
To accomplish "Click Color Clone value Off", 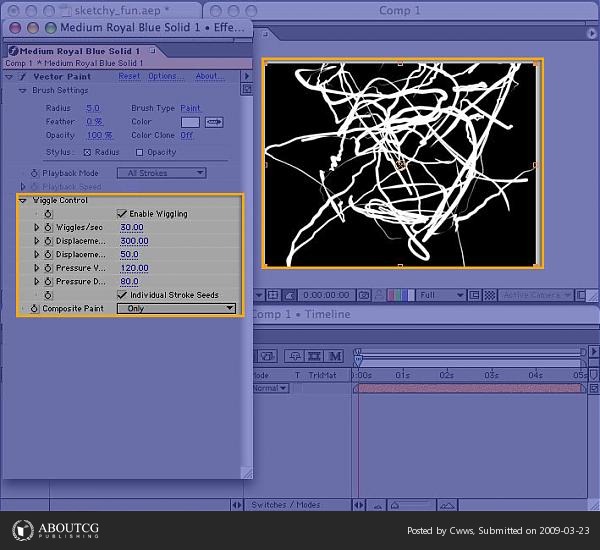I will click(187, 135).
